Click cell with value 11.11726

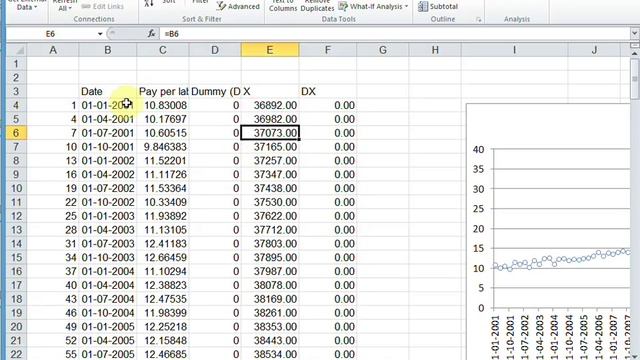pyautogui.click(x=162, y=175)
